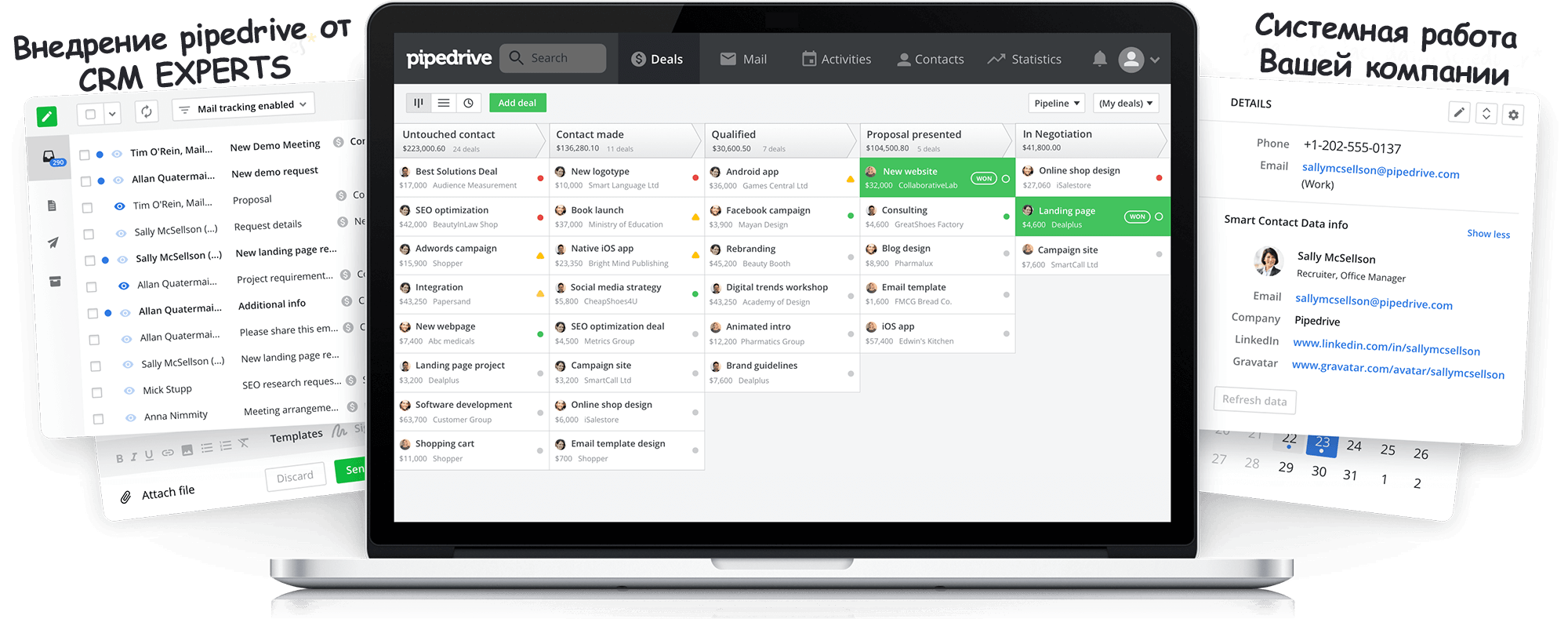The height and width of the screenshot is (619, 1568).
Task: Open the iOS app deal card
Action: (937, 333)
